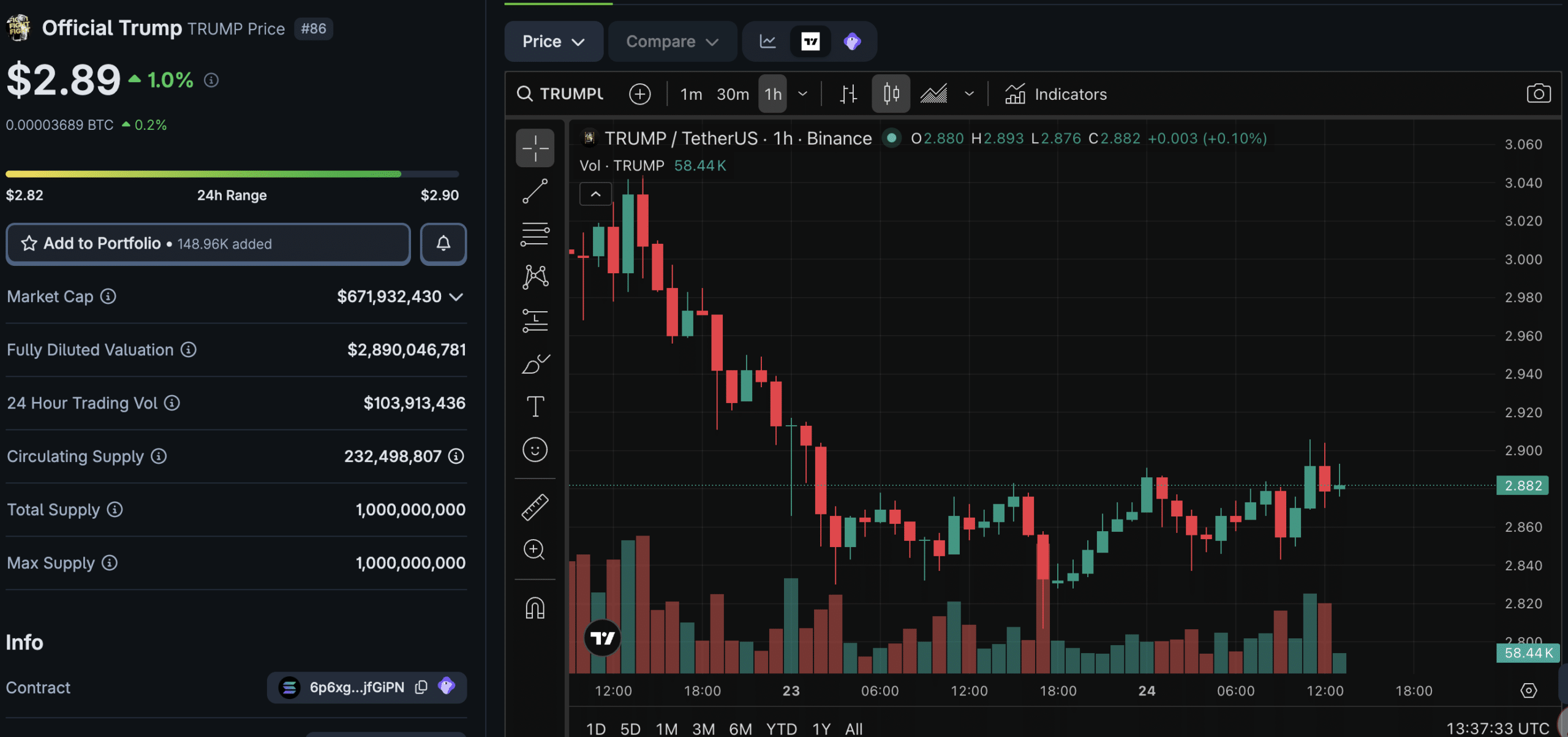Image resolution: width=1568 pixels, height=737 pixels.
Task: Select the 1D timeframe tab
Action: coord(595,729)
